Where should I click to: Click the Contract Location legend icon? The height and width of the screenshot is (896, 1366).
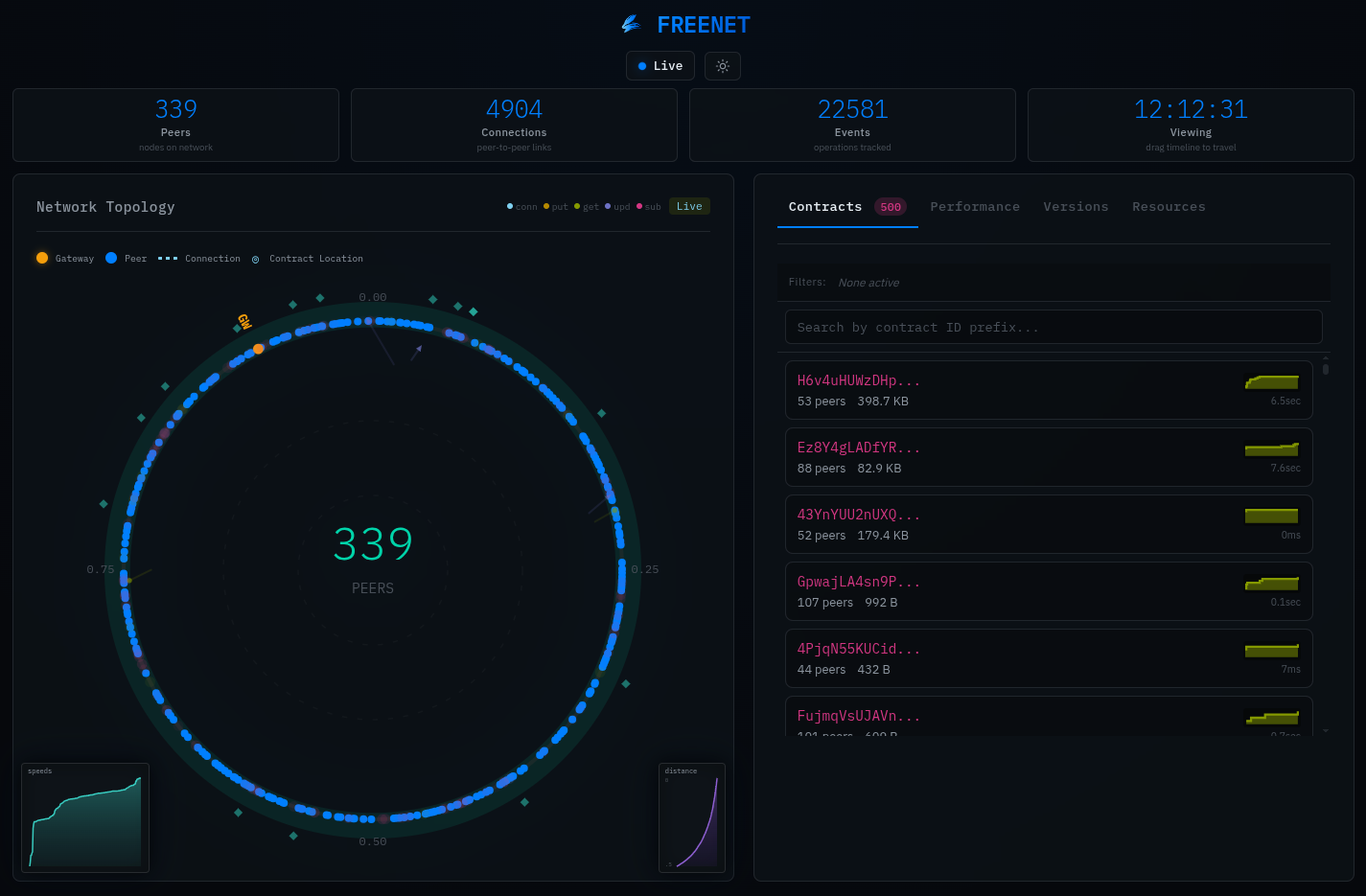coord(255,259)
